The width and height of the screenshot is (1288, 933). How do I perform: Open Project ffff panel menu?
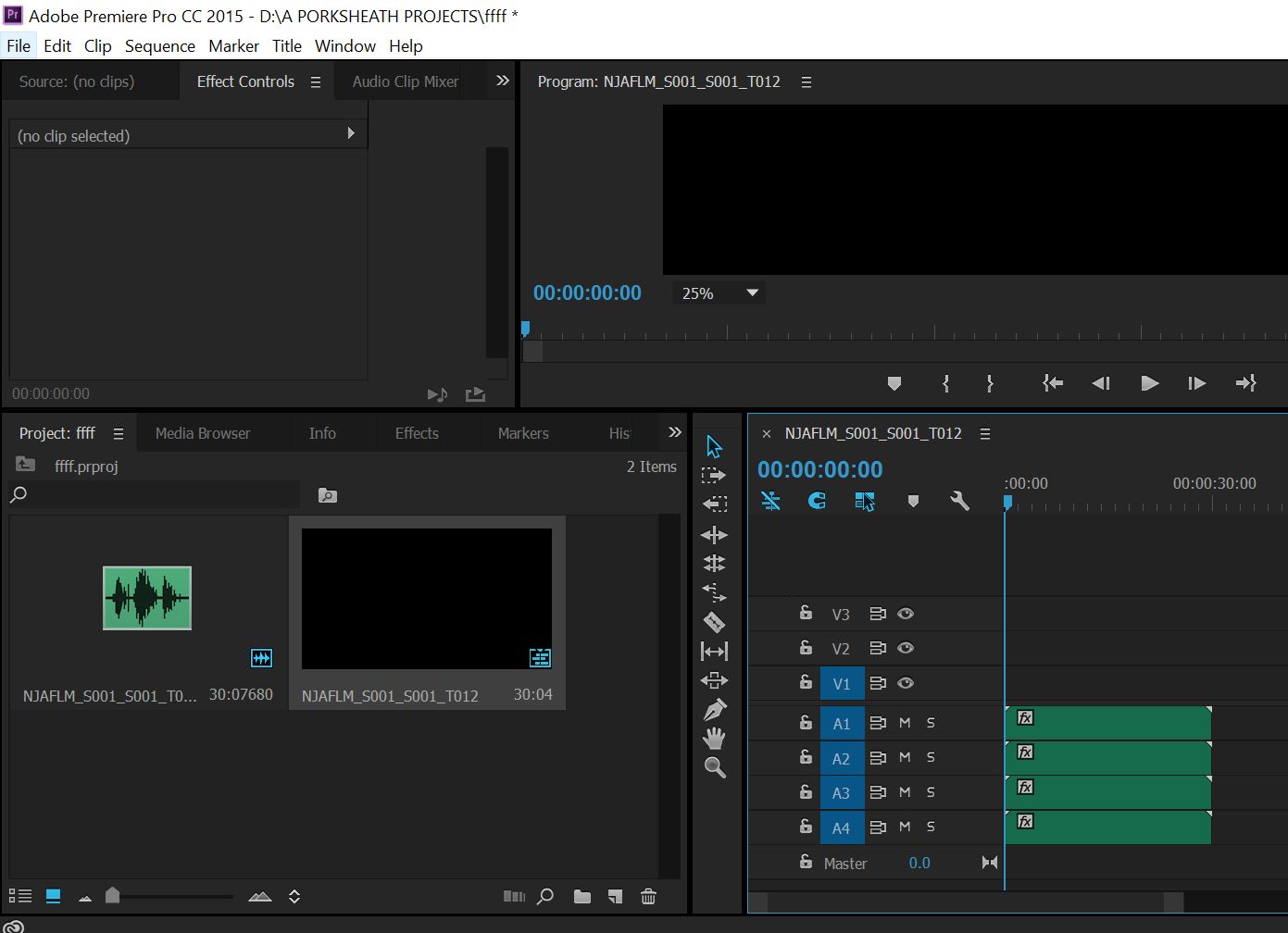tap(118, 434)
